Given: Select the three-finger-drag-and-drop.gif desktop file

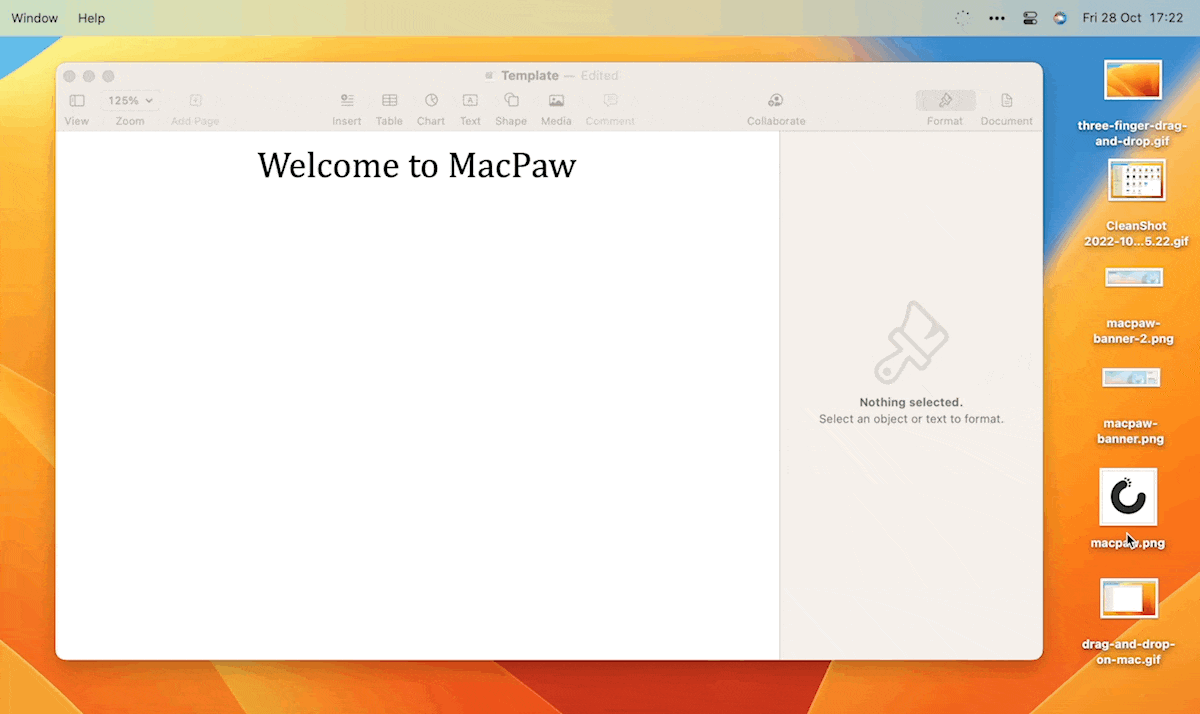Looking at the screenshot, I should [1133, 80].
